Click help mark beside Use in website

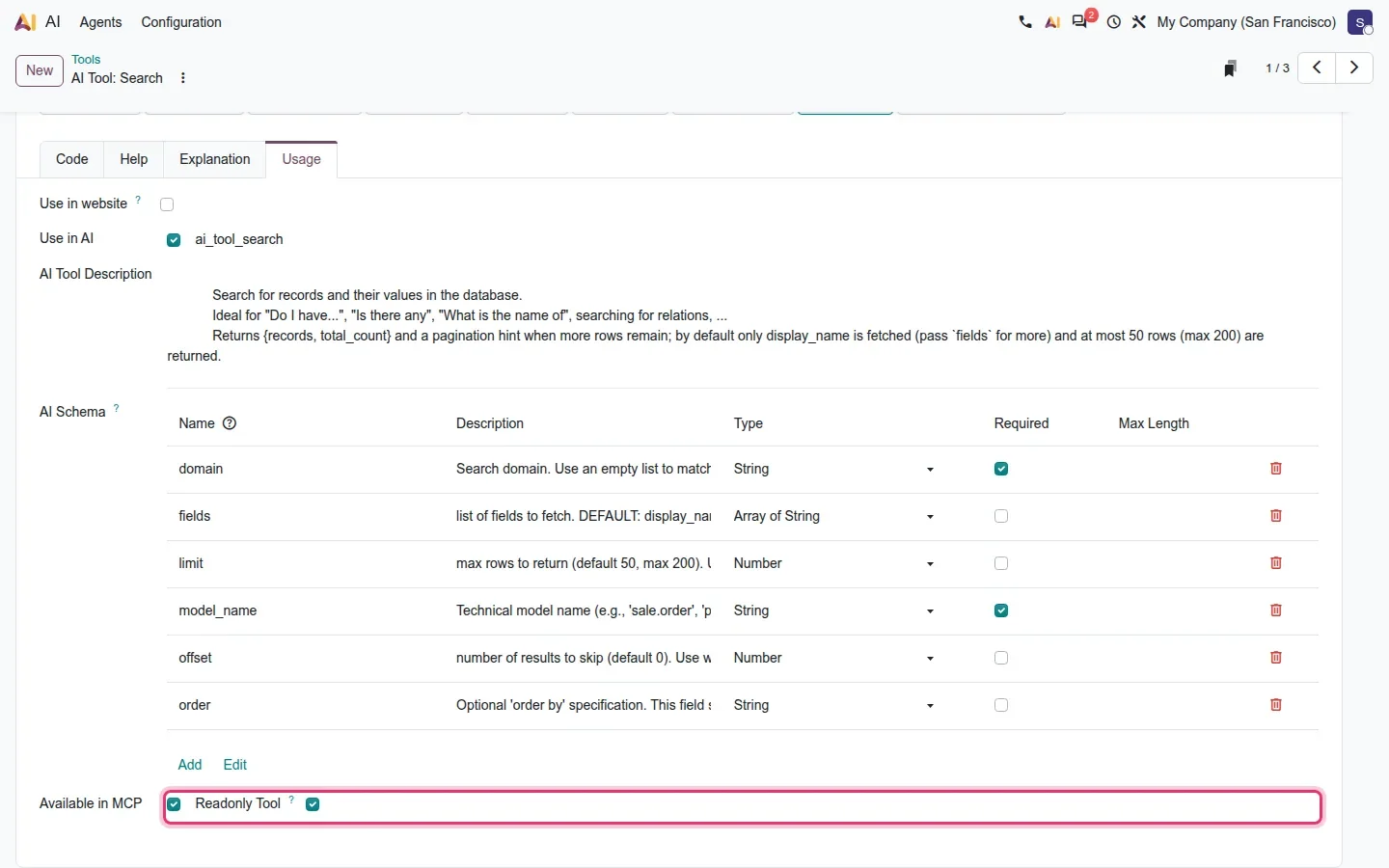pyautogui.click(x=138, y=200)
